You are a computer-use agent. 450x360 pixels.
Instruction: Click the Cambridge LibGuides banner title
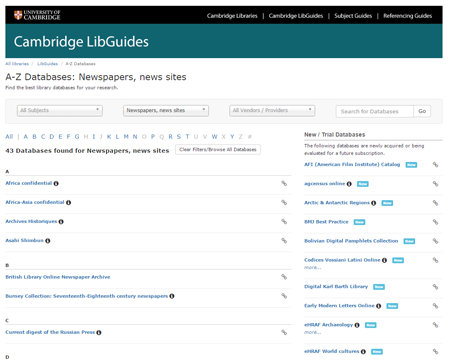pos(81,42)
